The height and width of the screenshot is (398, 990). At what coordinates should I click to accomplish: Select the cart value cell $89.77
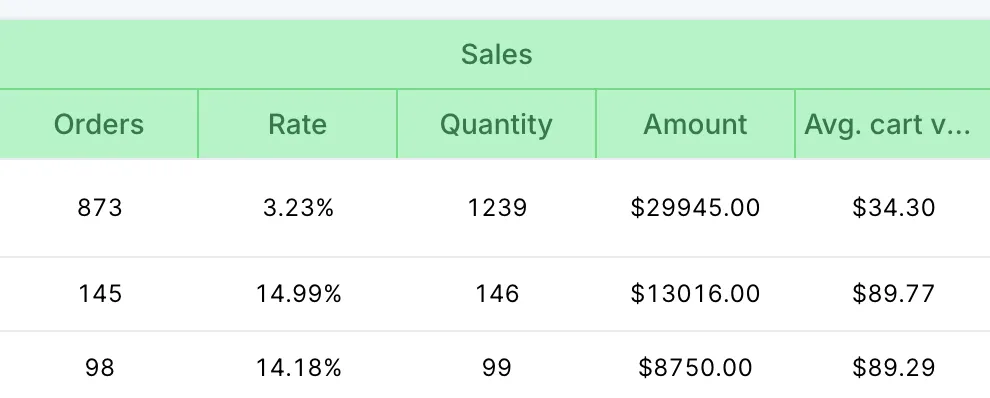[x=893, y=294]
